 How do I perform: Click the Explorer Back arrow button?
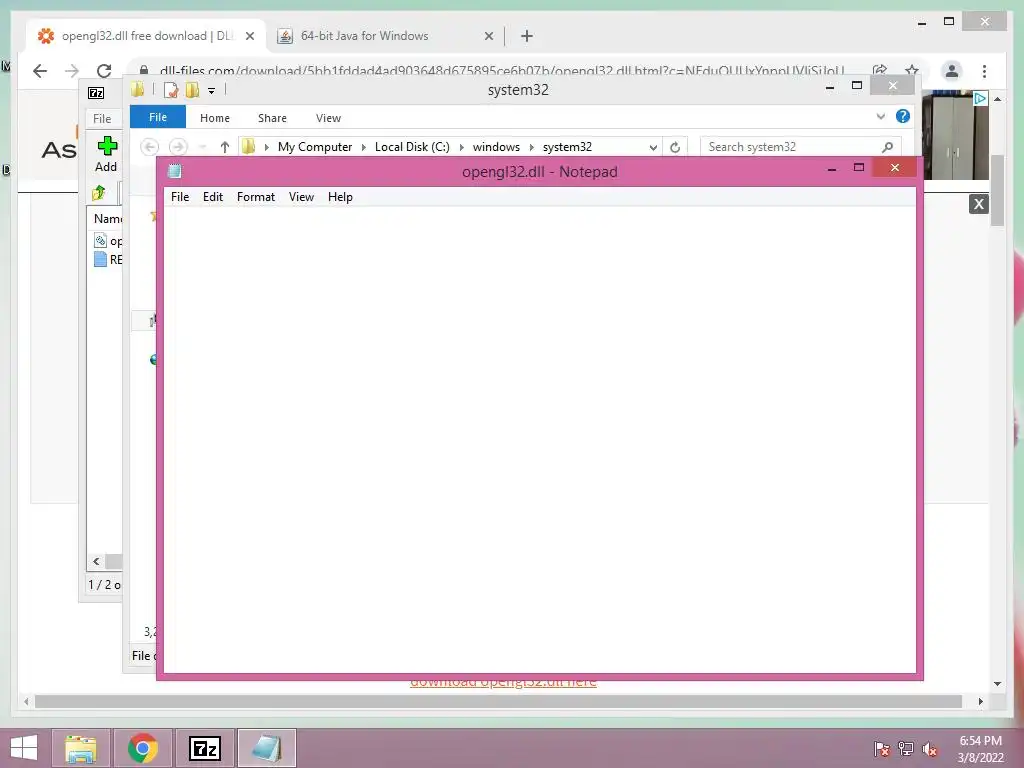pos(150,147)
